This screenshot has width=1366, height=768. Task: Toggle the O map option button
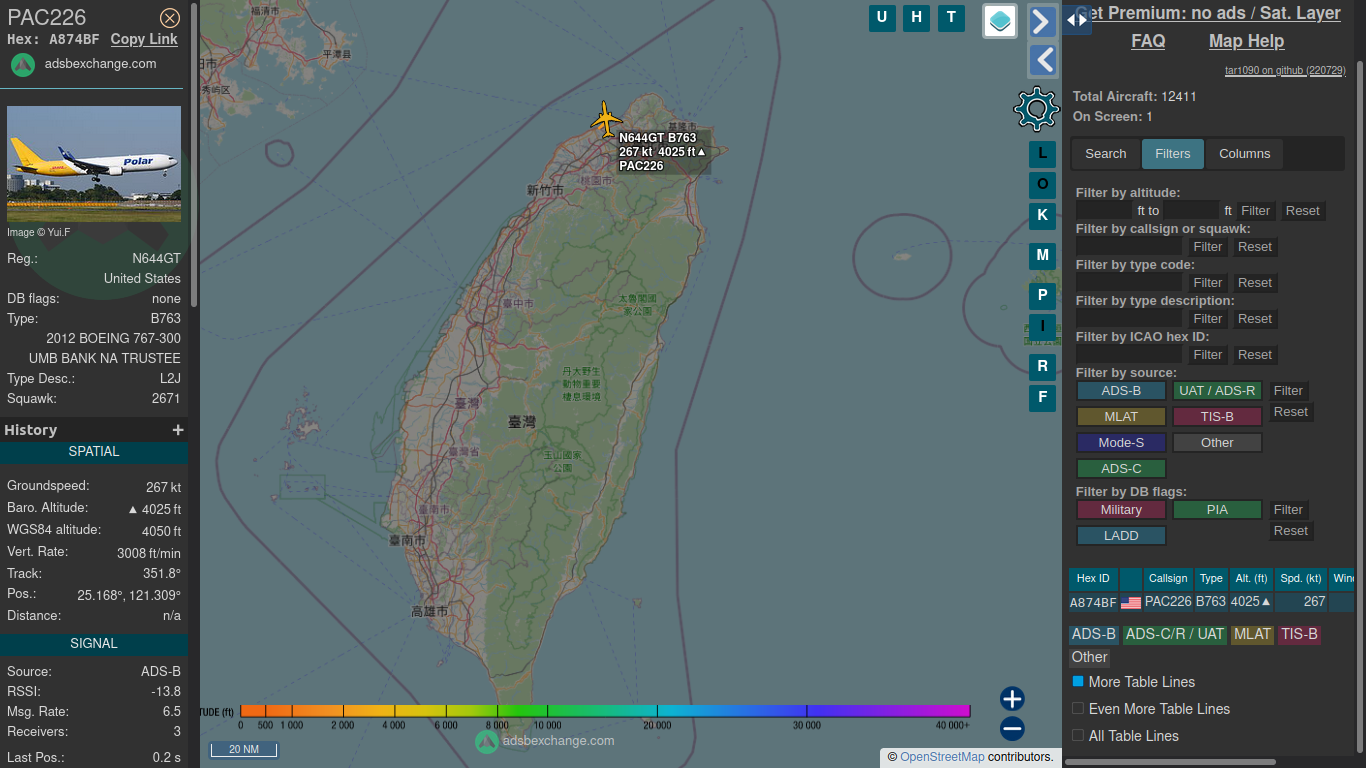pos(1042,185)
